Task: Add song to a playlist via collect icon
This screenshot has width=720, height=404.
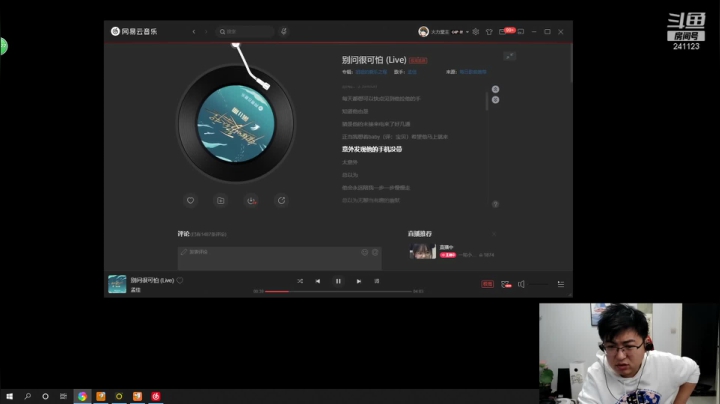Action: click(x=220, y=201)
